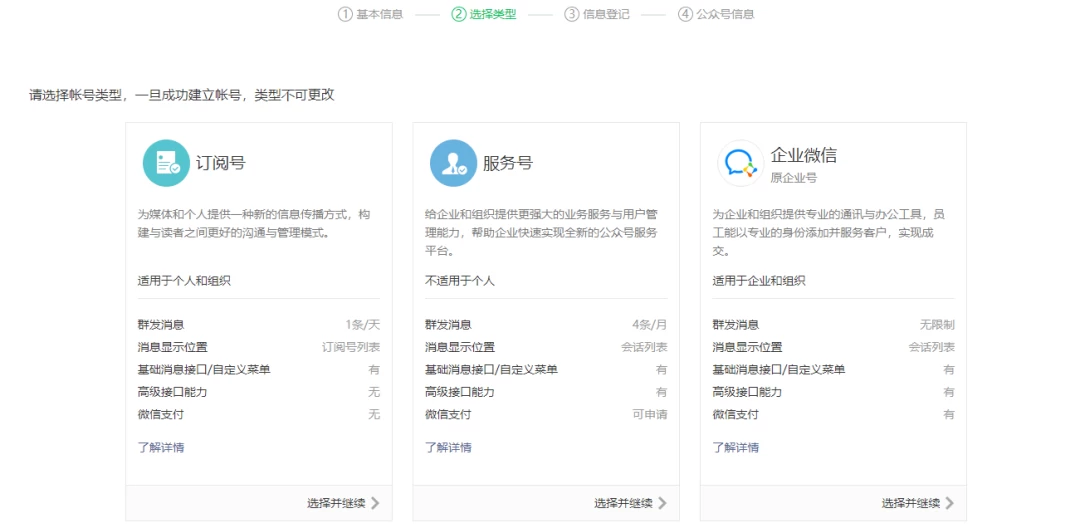Select the 选择类型 step label
This screenshot has height=528, width=1080.
(x=493, y=14)
